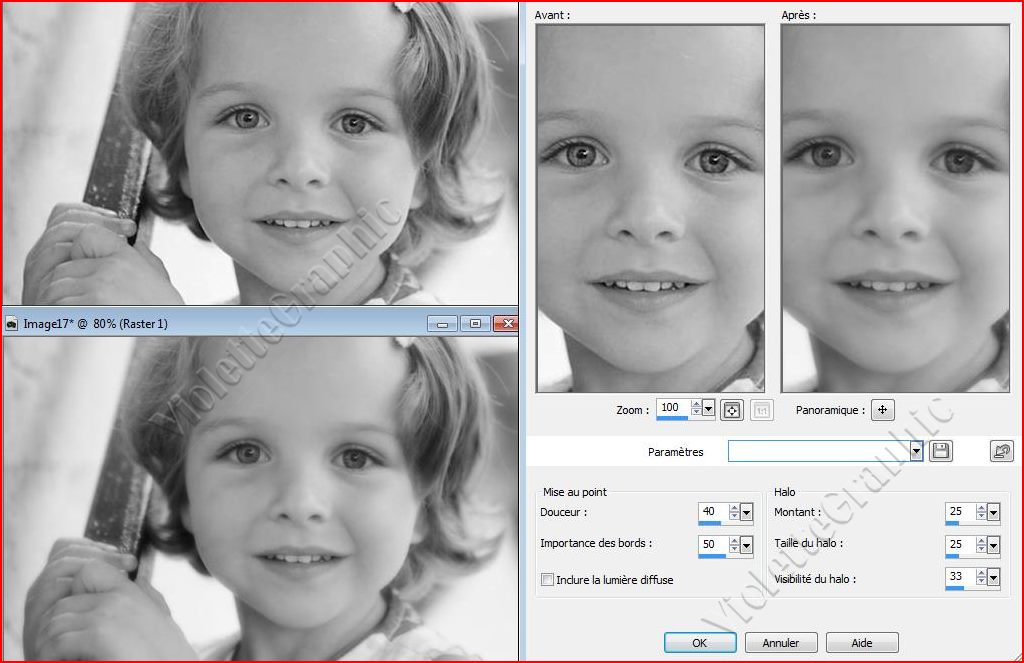
Task: Click the Taille du halo value field
Action: coord(958,544)
